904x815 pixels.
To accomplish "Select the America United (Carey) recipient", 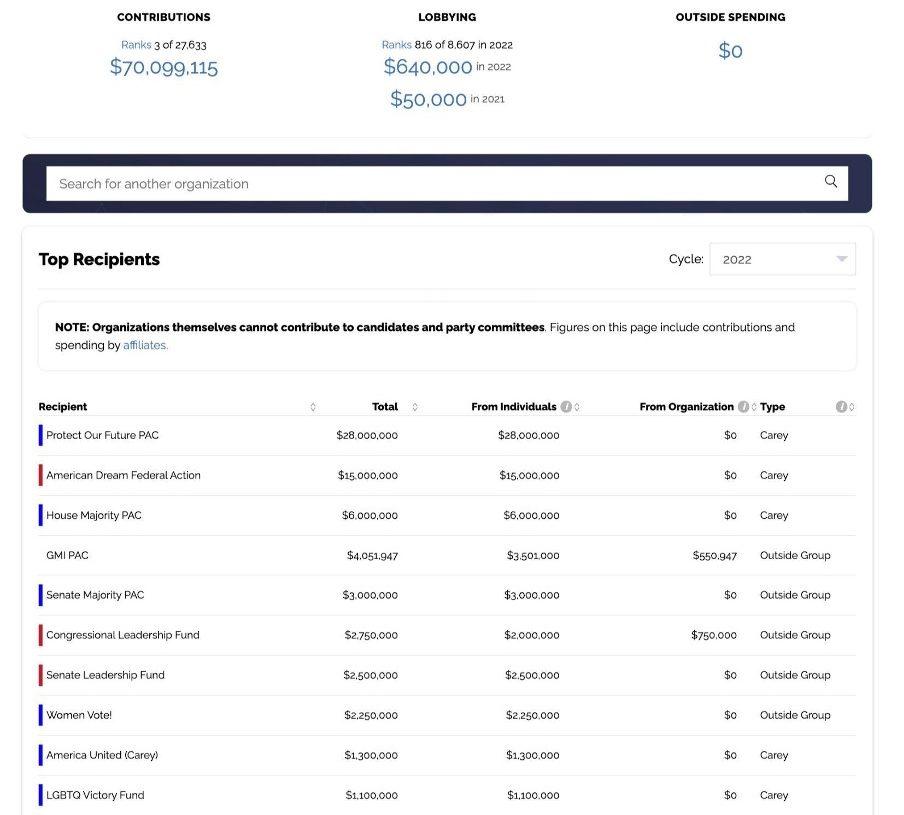I will (x=102, y=755).
